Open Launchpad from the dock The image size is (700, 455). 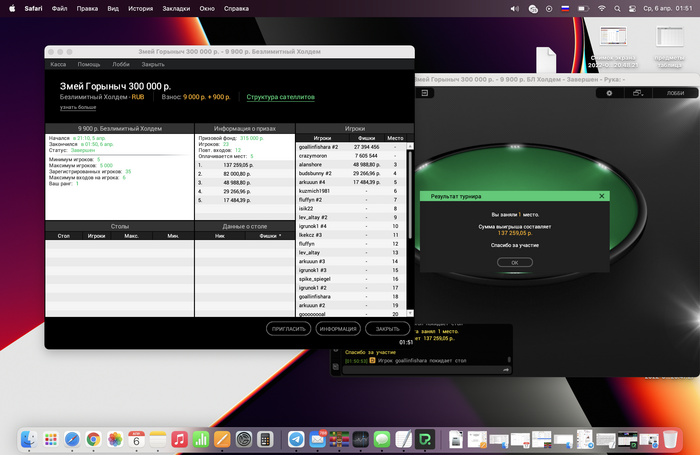point(51,440)
